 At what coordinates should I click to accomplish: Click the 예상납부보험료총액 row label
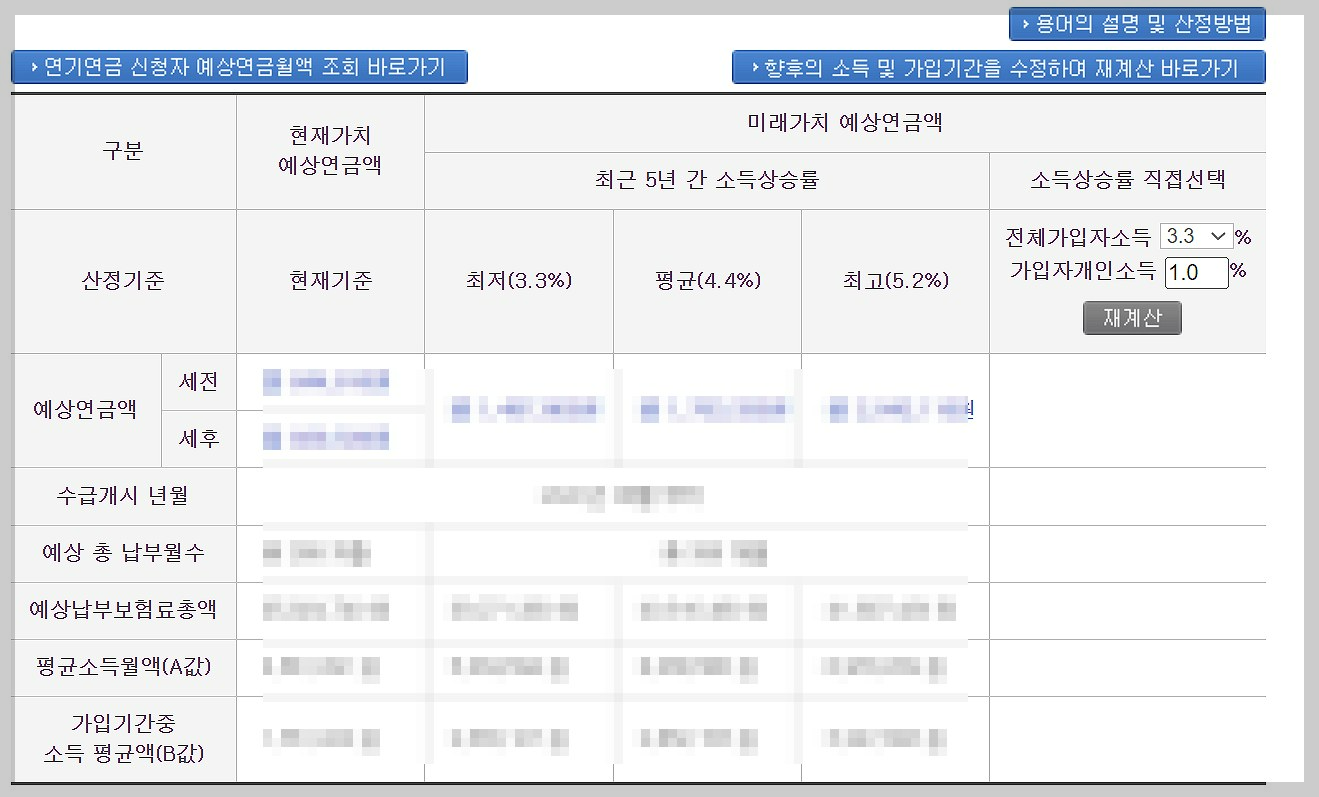(x=123, y=610)
